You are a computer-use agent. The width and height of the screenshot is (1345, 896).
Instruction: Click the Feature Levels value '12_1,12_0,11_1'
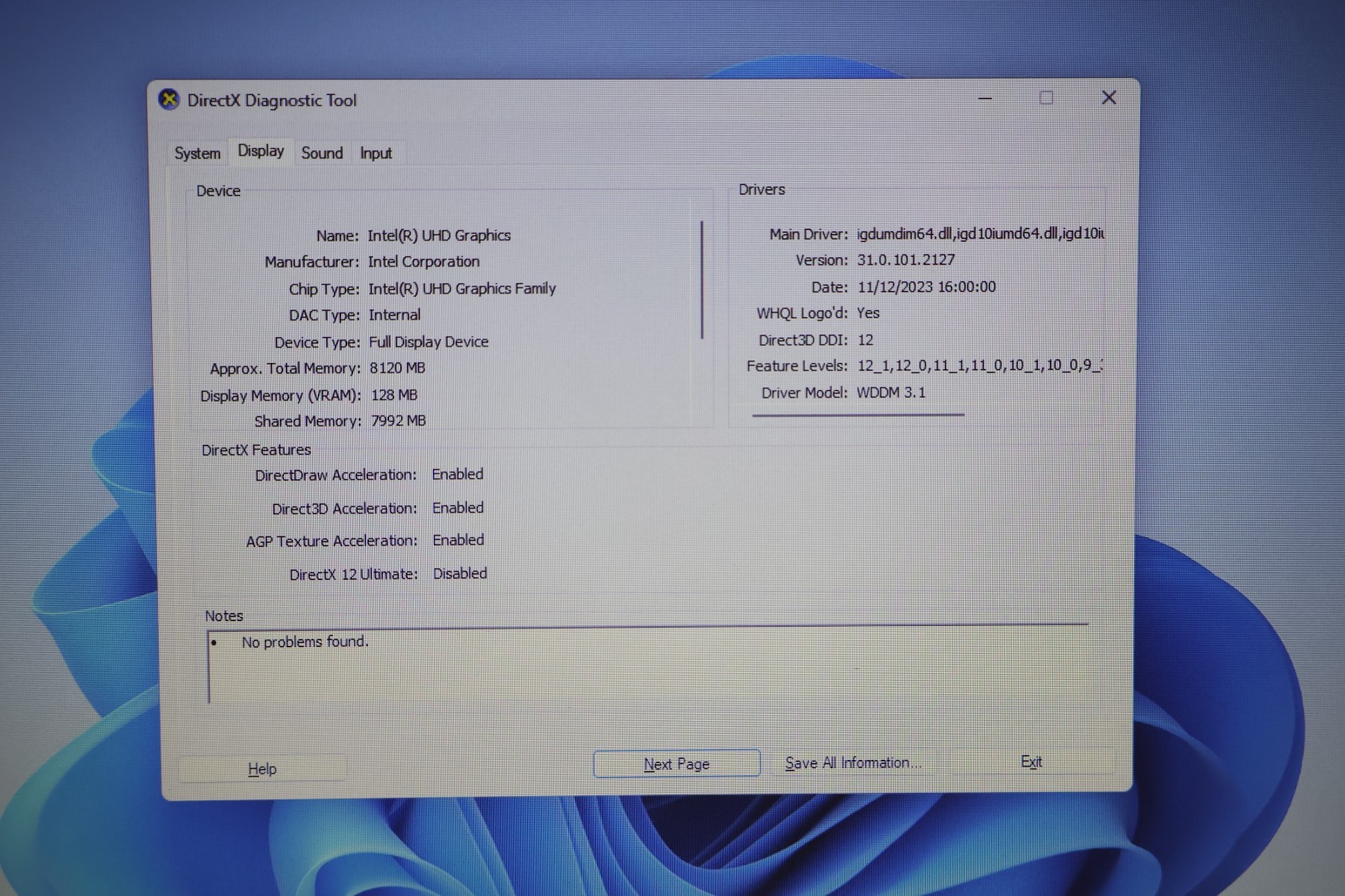980,366
